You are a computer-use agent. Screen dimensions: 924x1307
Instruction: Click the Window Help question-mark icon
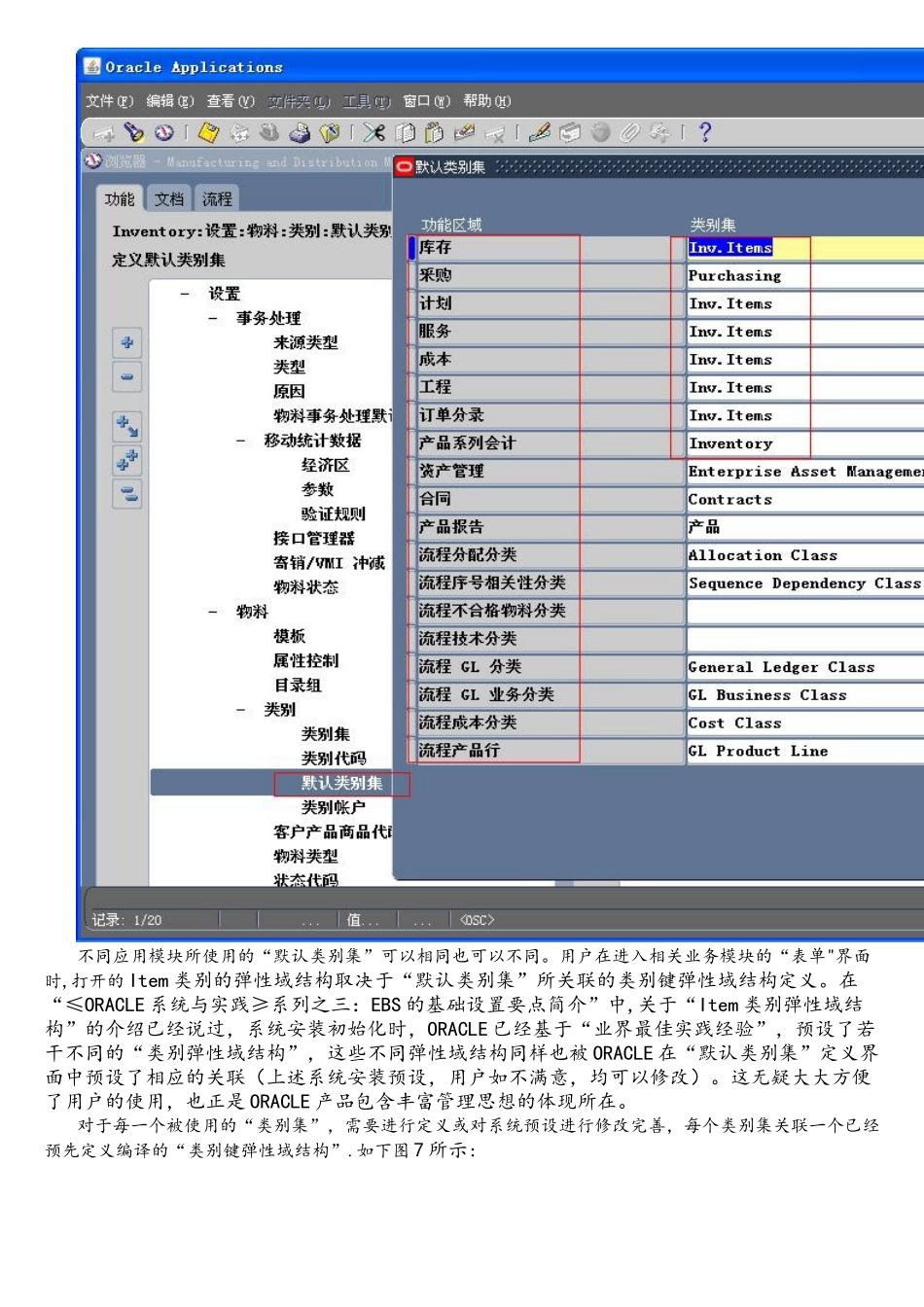[705, 133]
